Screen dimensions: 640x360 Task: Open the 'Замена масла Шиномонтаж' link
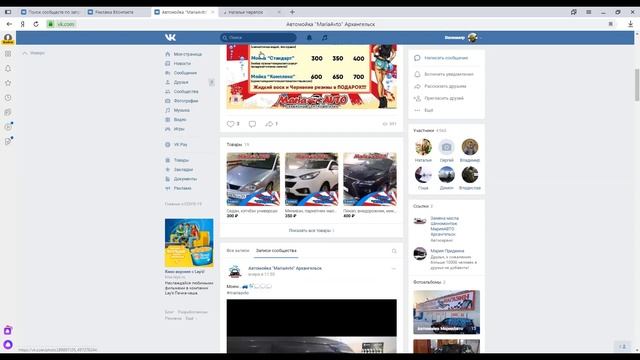pyautogui.click(x=444, y=227)
